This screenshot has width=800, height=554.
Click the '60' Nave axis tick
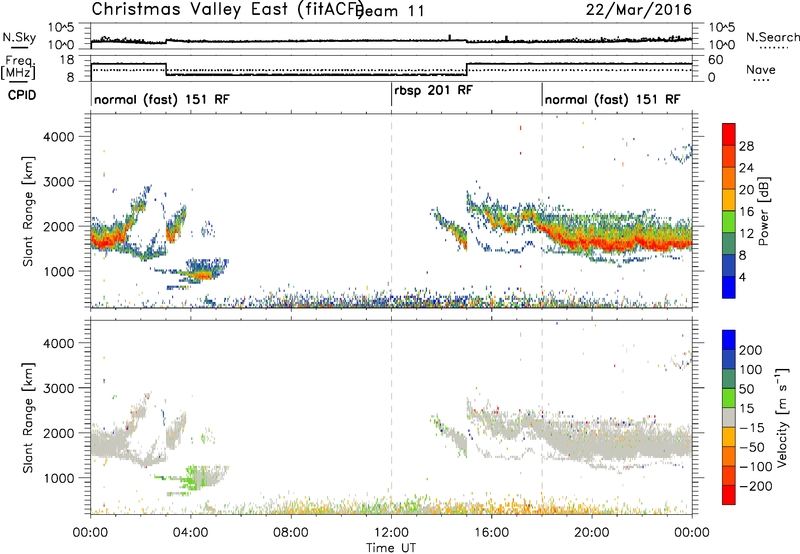click(x=716, y=60)
